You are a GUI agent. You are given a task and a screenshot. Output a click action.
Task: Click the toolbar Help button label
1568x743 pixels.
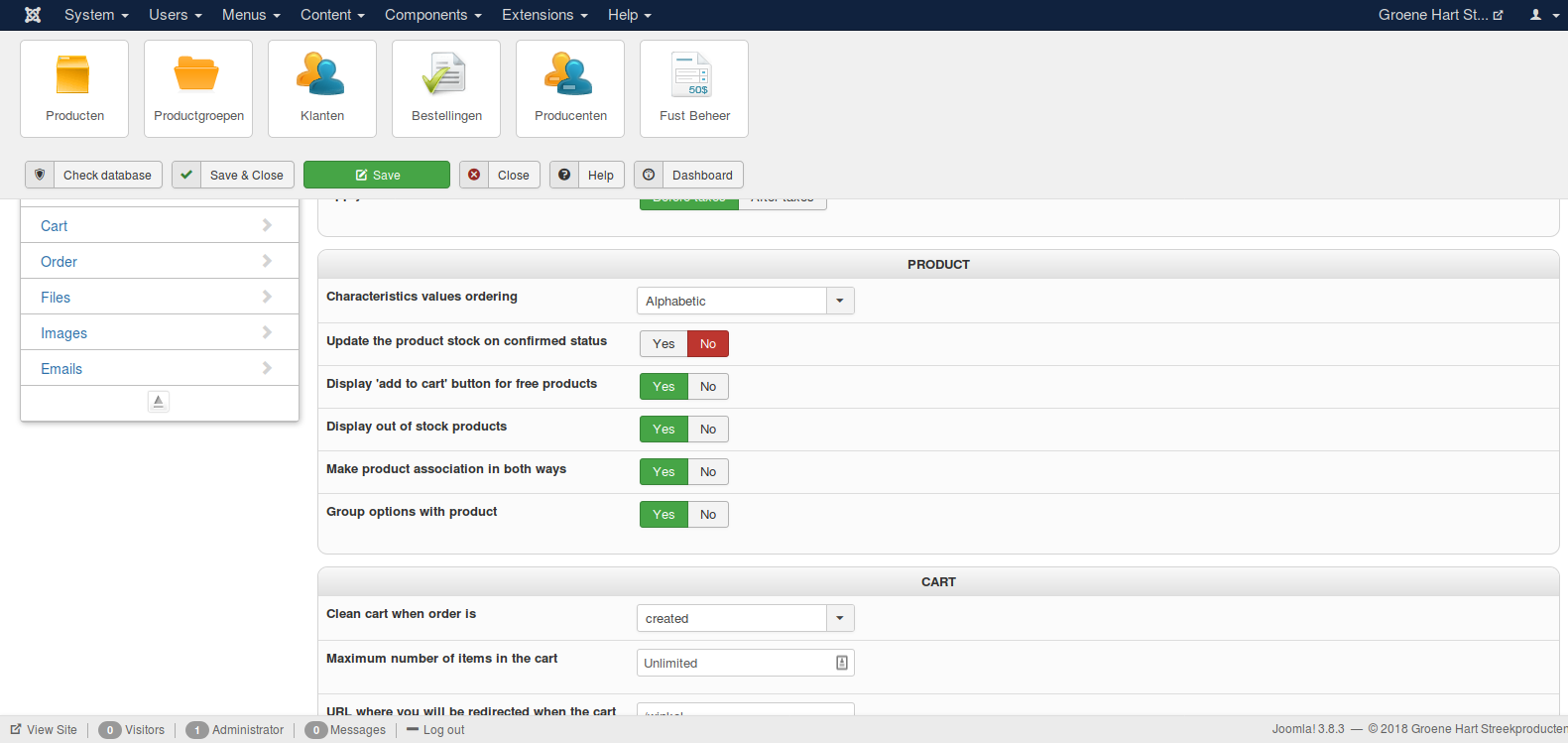point(601,176)
